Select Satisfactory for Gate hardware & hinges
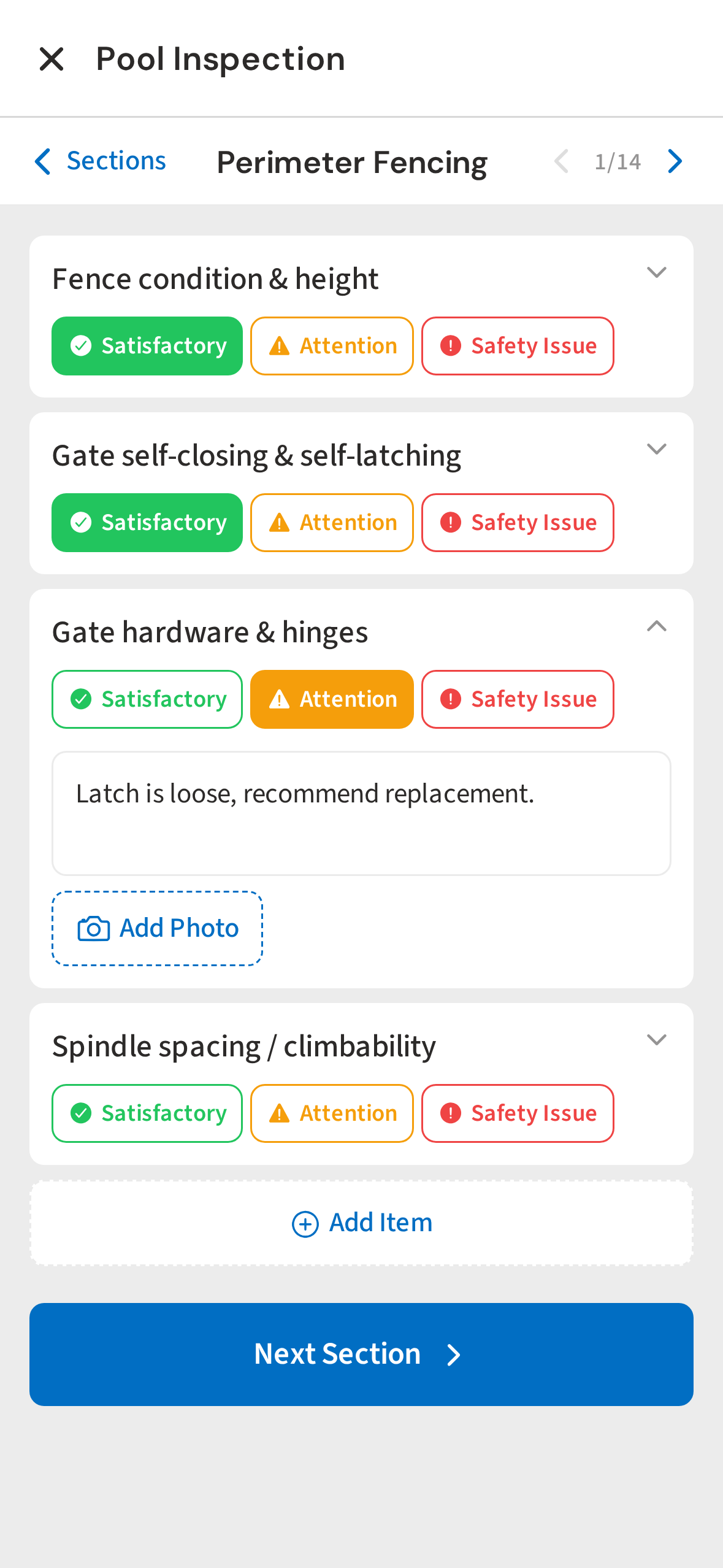723x1568 pixels. (x=147, y=699)
